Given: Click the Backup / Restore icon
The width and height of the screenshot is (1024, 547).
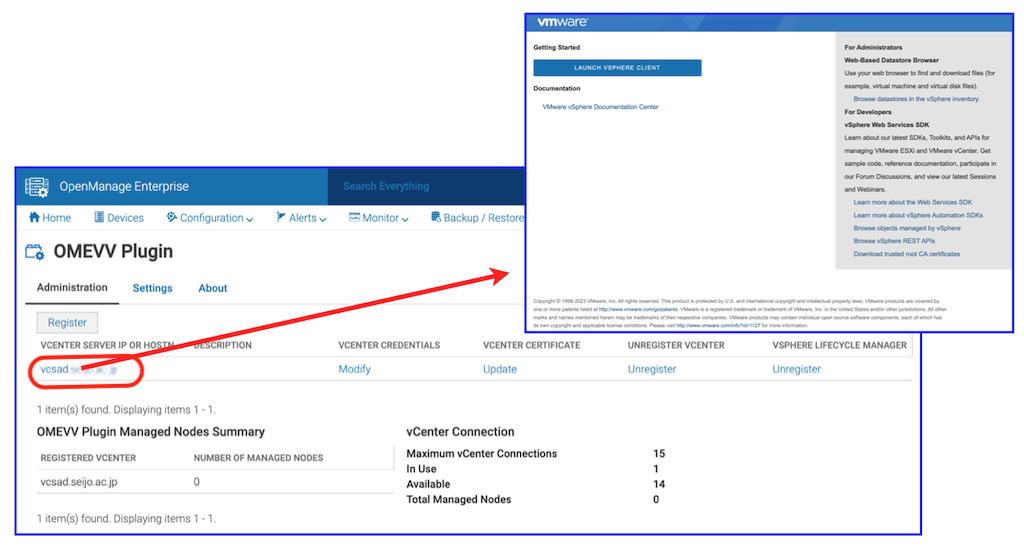Looking at the screenshot, I should click(x=436, y=217).
